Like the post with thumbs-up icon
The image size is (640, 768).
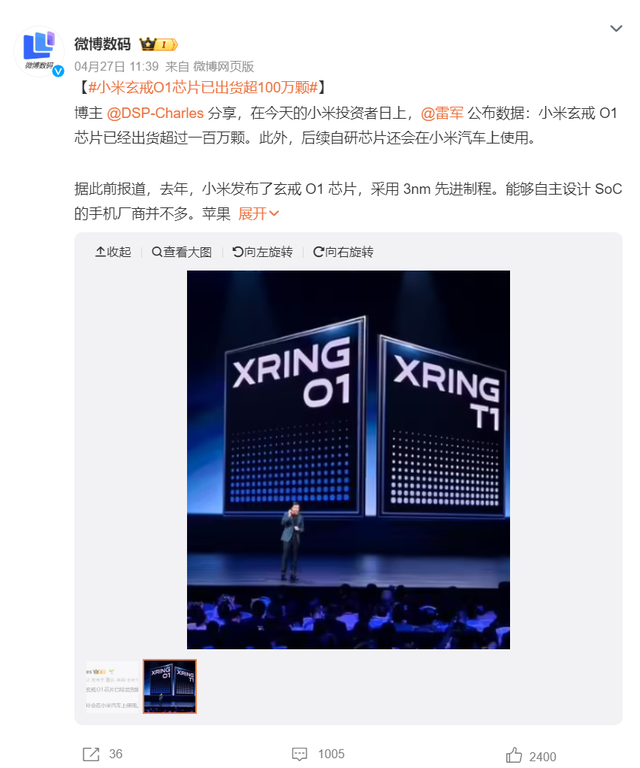[514, 755]
